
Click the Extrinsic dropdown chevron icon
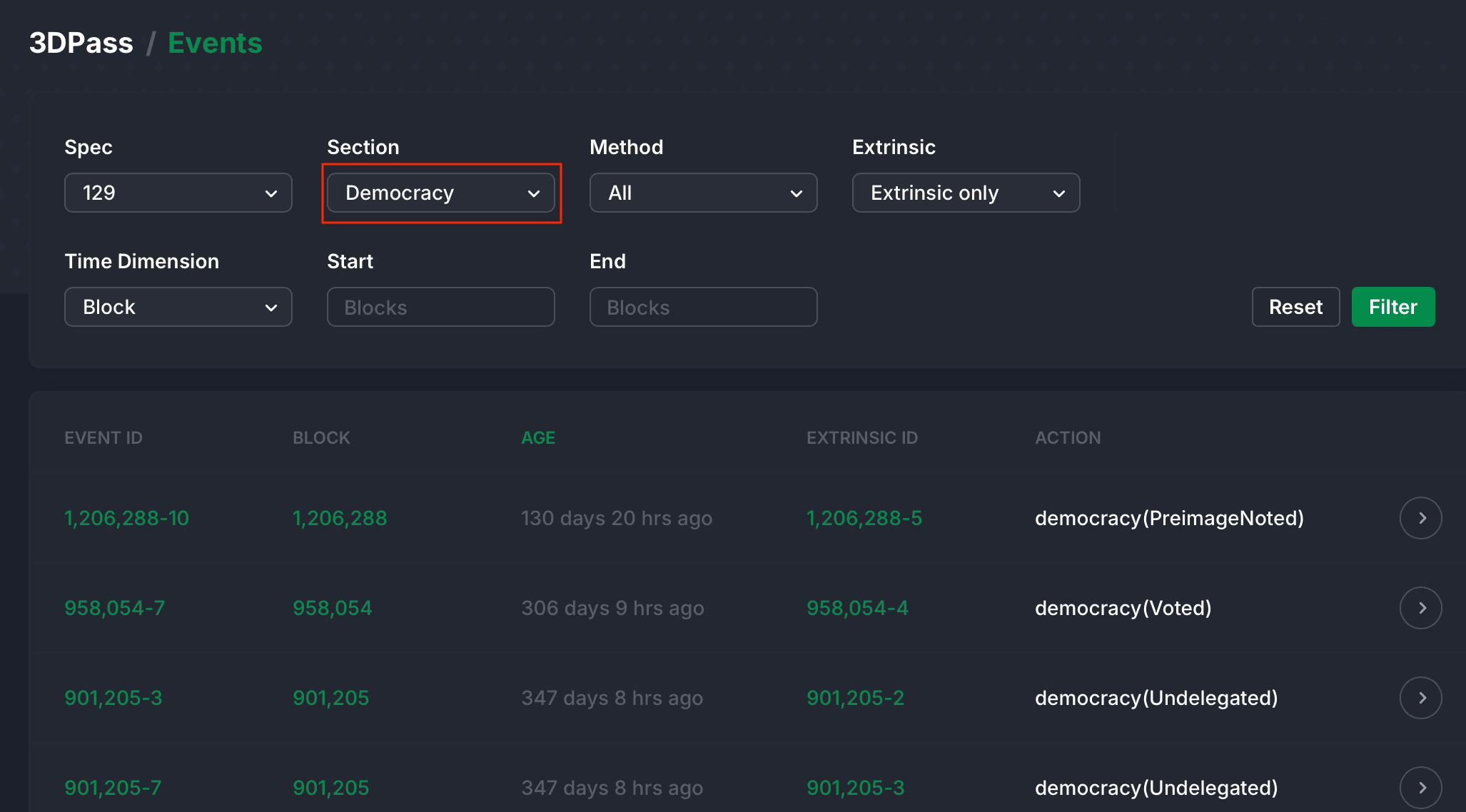pyautogui.click(x=1060, y=193)
